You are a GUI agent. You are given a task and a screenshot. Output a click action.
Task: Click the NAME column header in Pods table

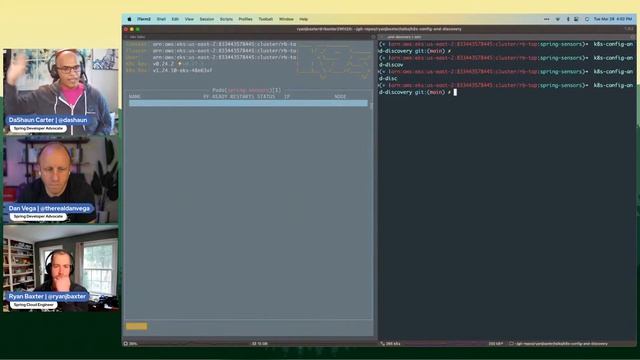135,97
